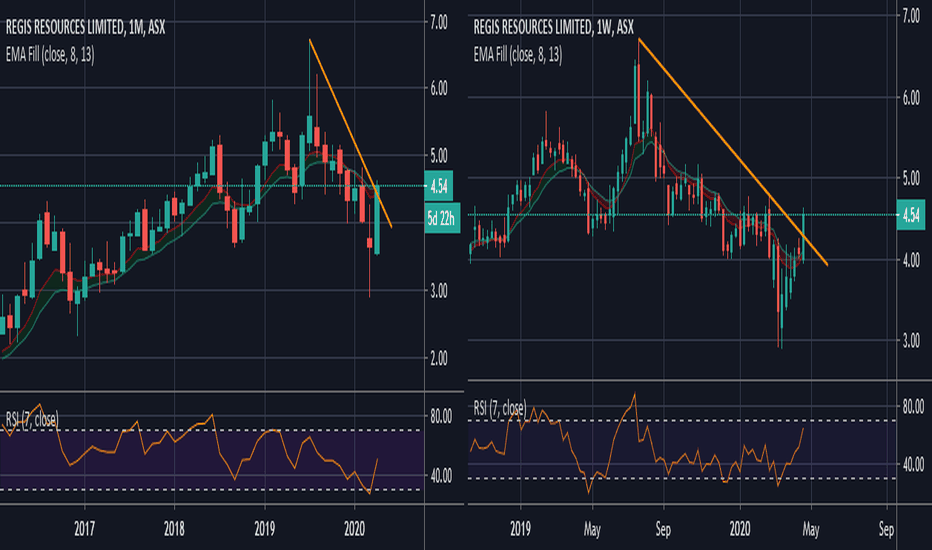This screenshot has width=932, height=550.
Task: Click the 2.00 price level on the monthly axis
Action: coord(439,358)
